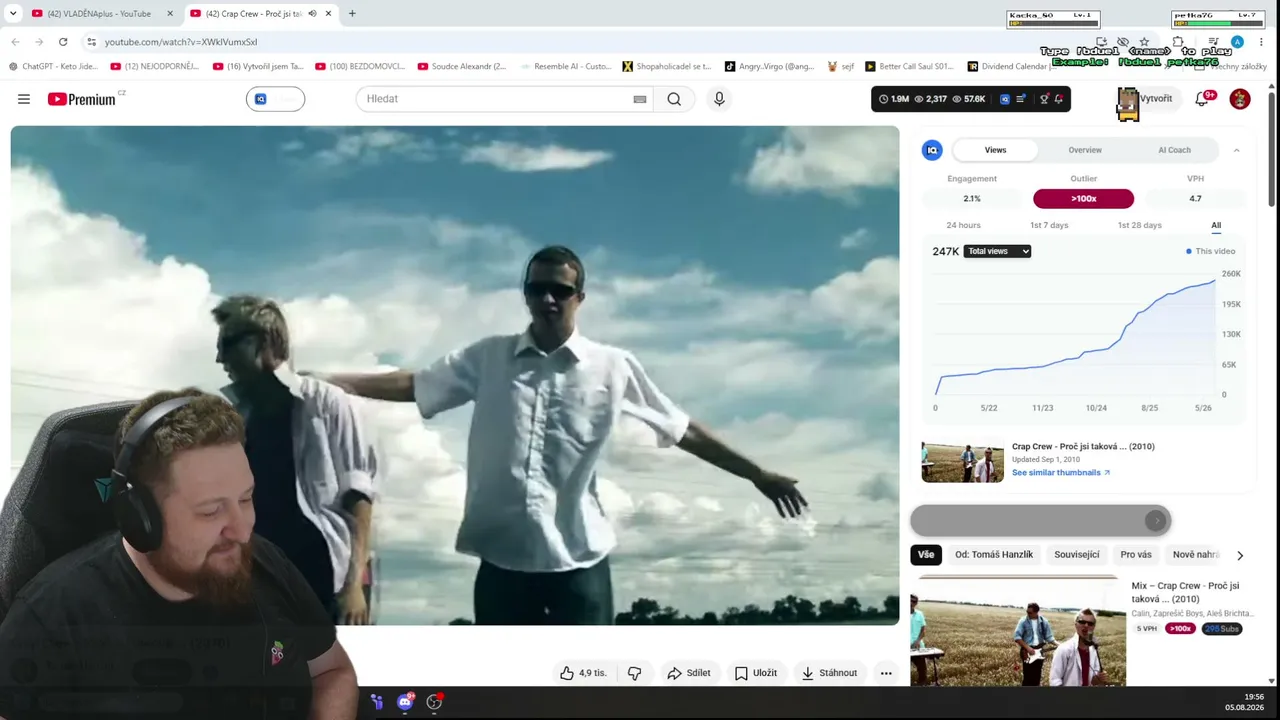Start voice search with the microphone icon
This screenshot has width=1280, height=720.
click(719, 99)
